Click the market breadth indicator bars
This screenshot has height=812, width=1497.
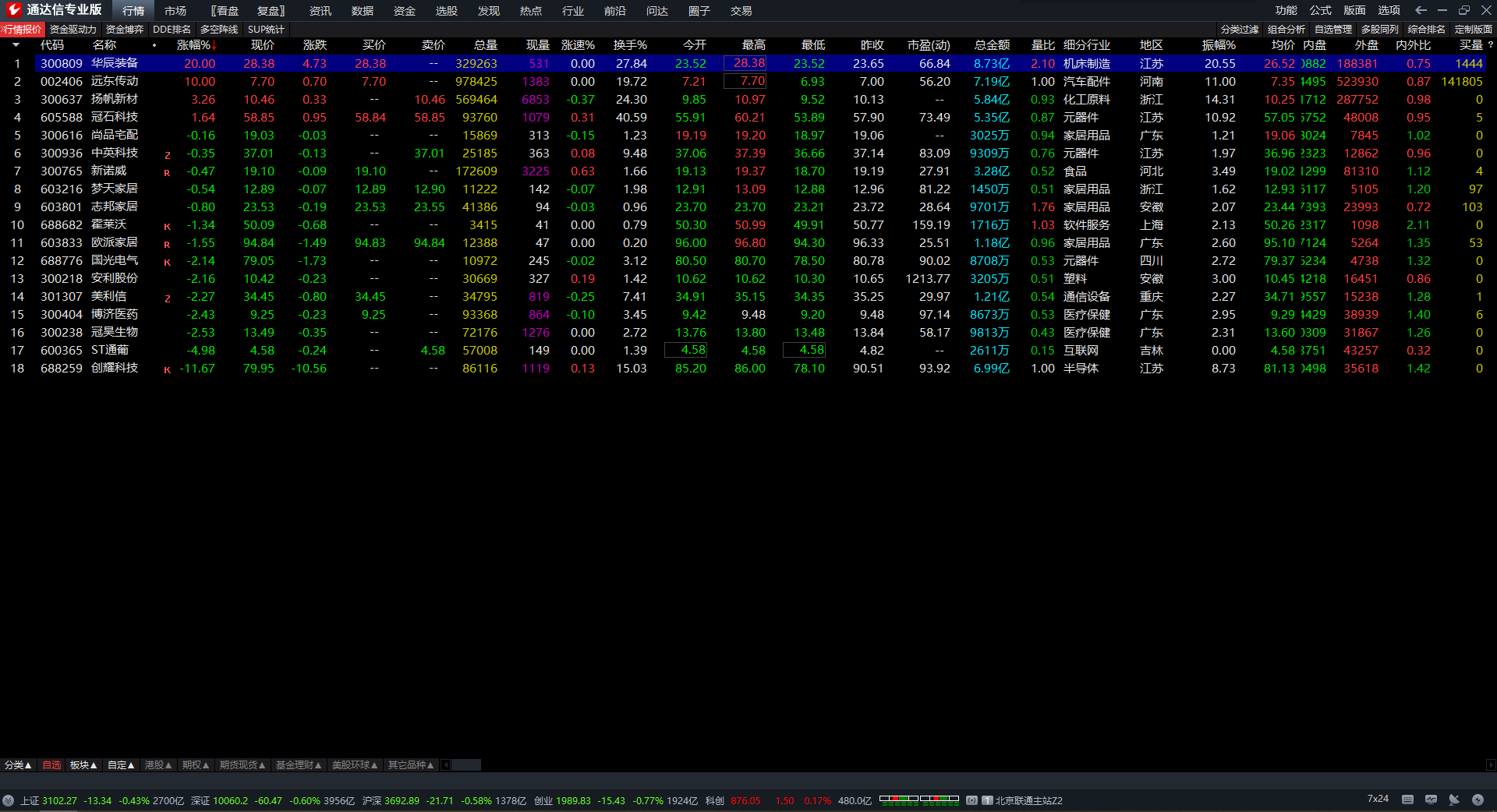[x=919, y=799]
